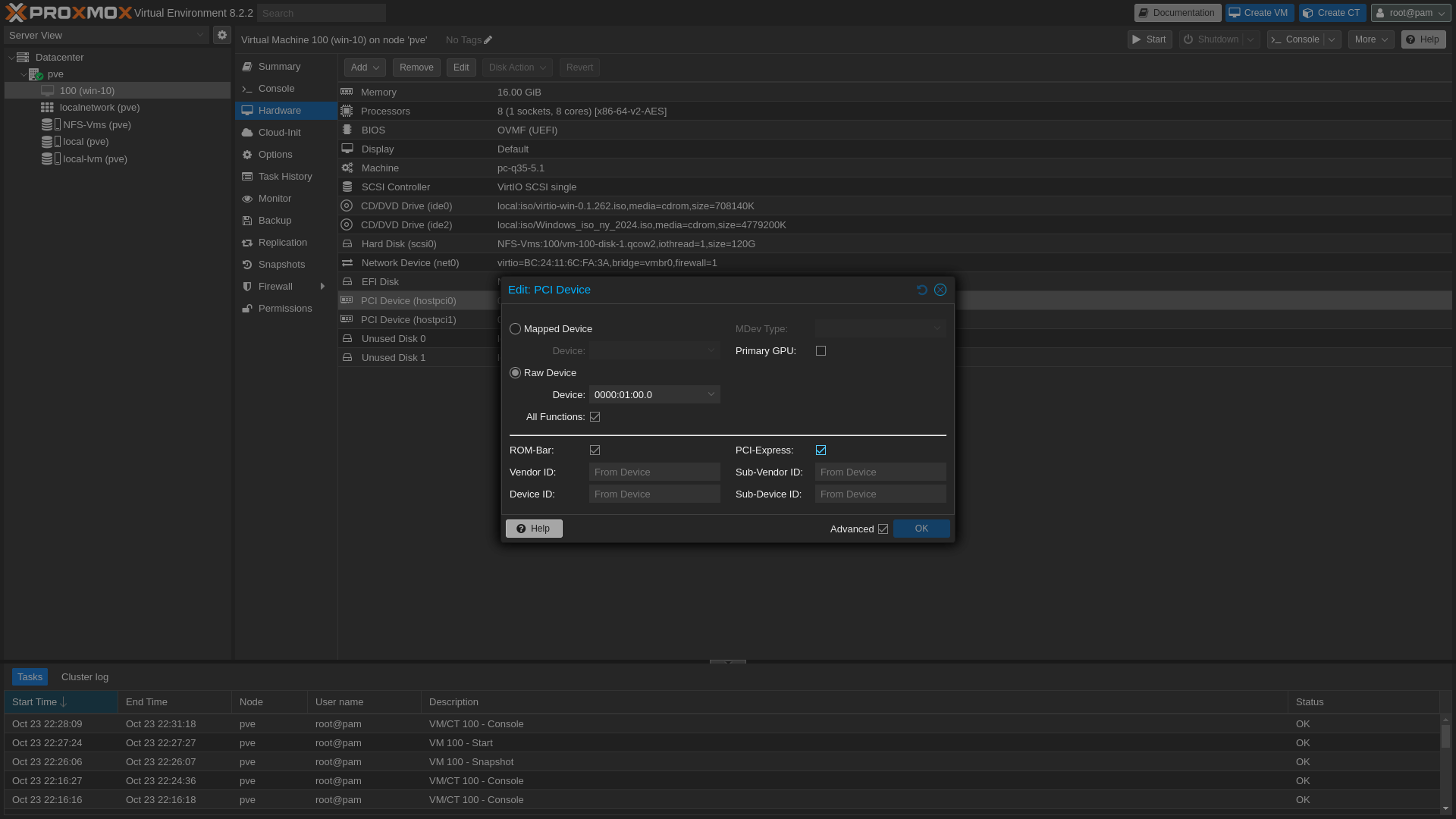Screen dimensions: 1456x819
Task: Expand the Firewall submenu arrow
Action: pyautogui.click(x=322, y=286)
